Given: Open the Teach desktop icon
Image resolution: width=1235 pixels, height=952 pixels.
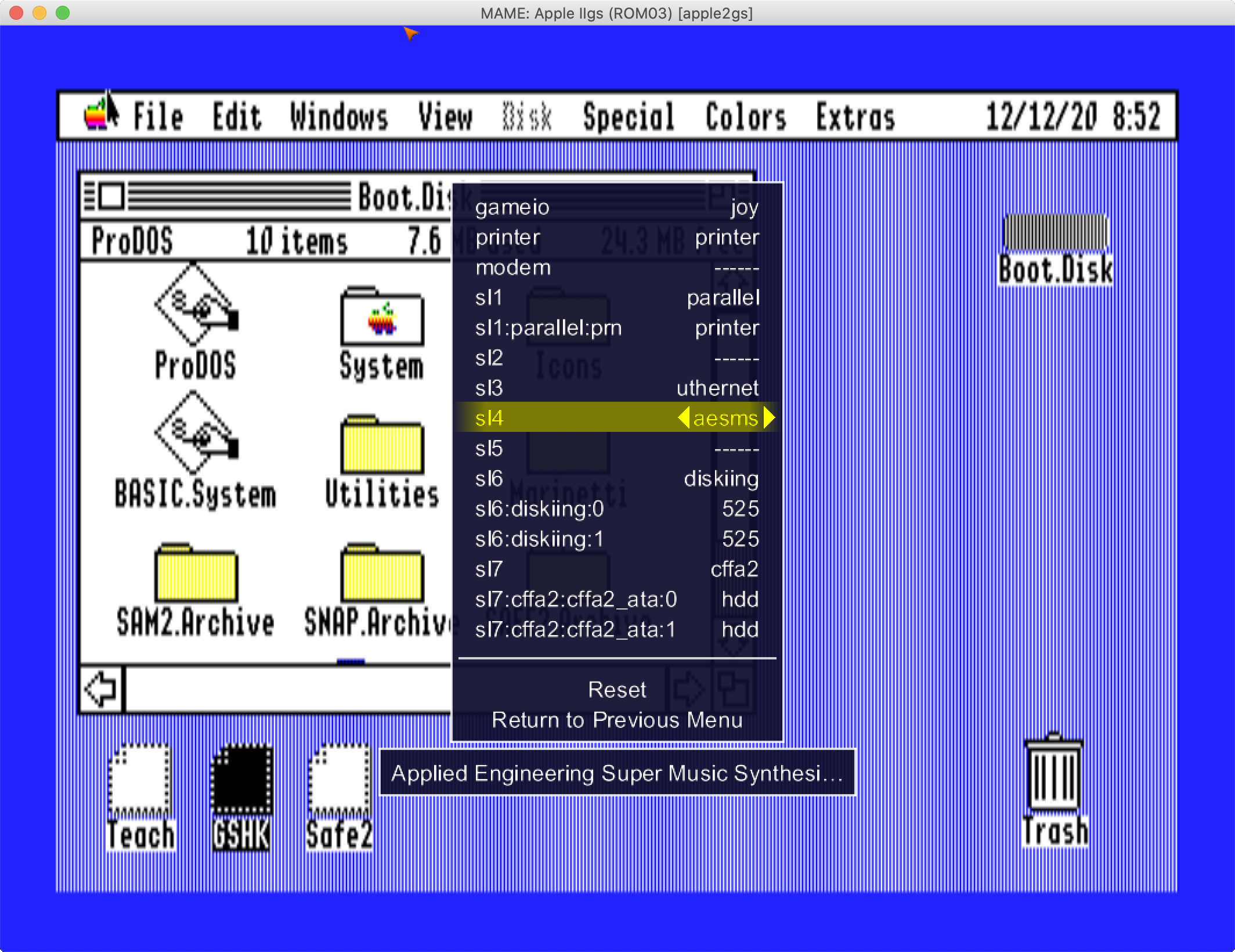Looking at the screenshot, I should pyautogui.click(x=140, y=780).
